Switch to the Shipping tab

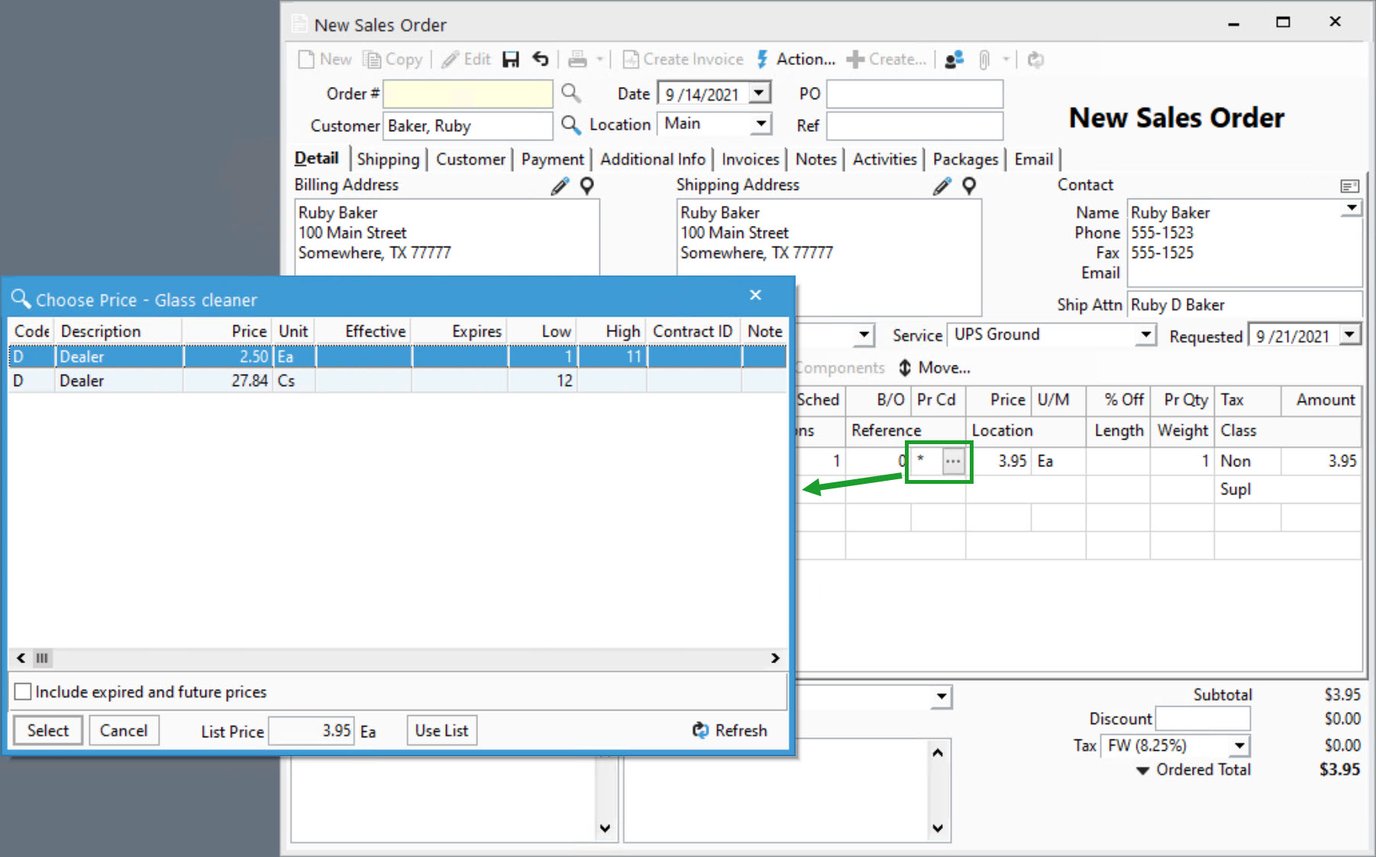[388, 159]
